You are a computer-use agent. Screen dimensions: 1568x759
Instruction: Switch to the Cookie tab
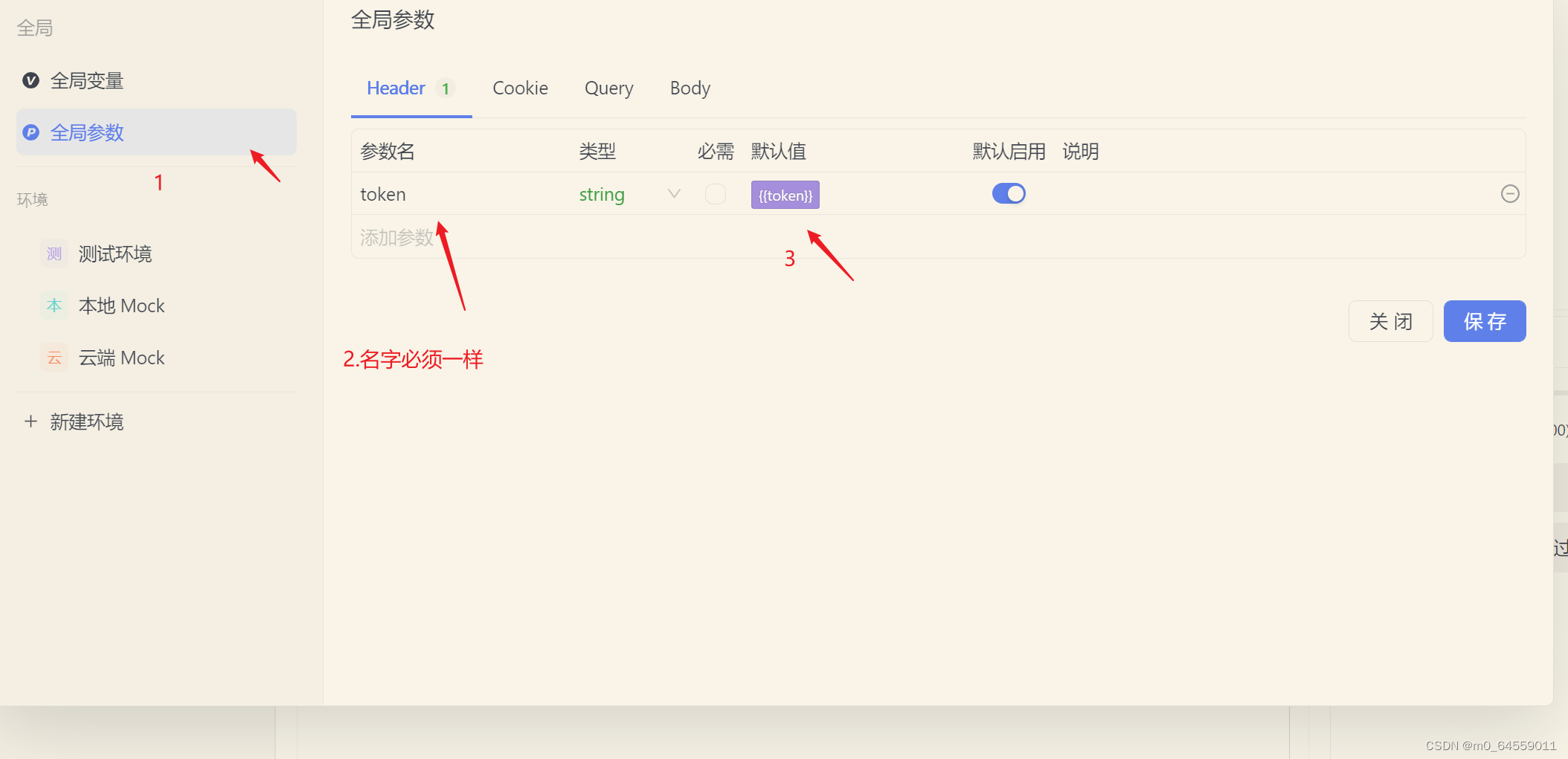point(520,88)
